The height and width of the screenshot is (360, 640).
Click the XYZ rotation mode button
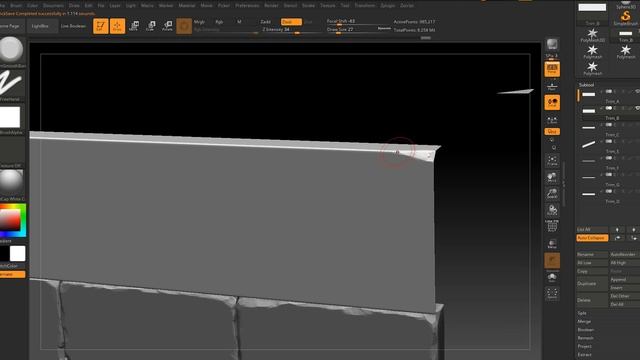(552, 131)
